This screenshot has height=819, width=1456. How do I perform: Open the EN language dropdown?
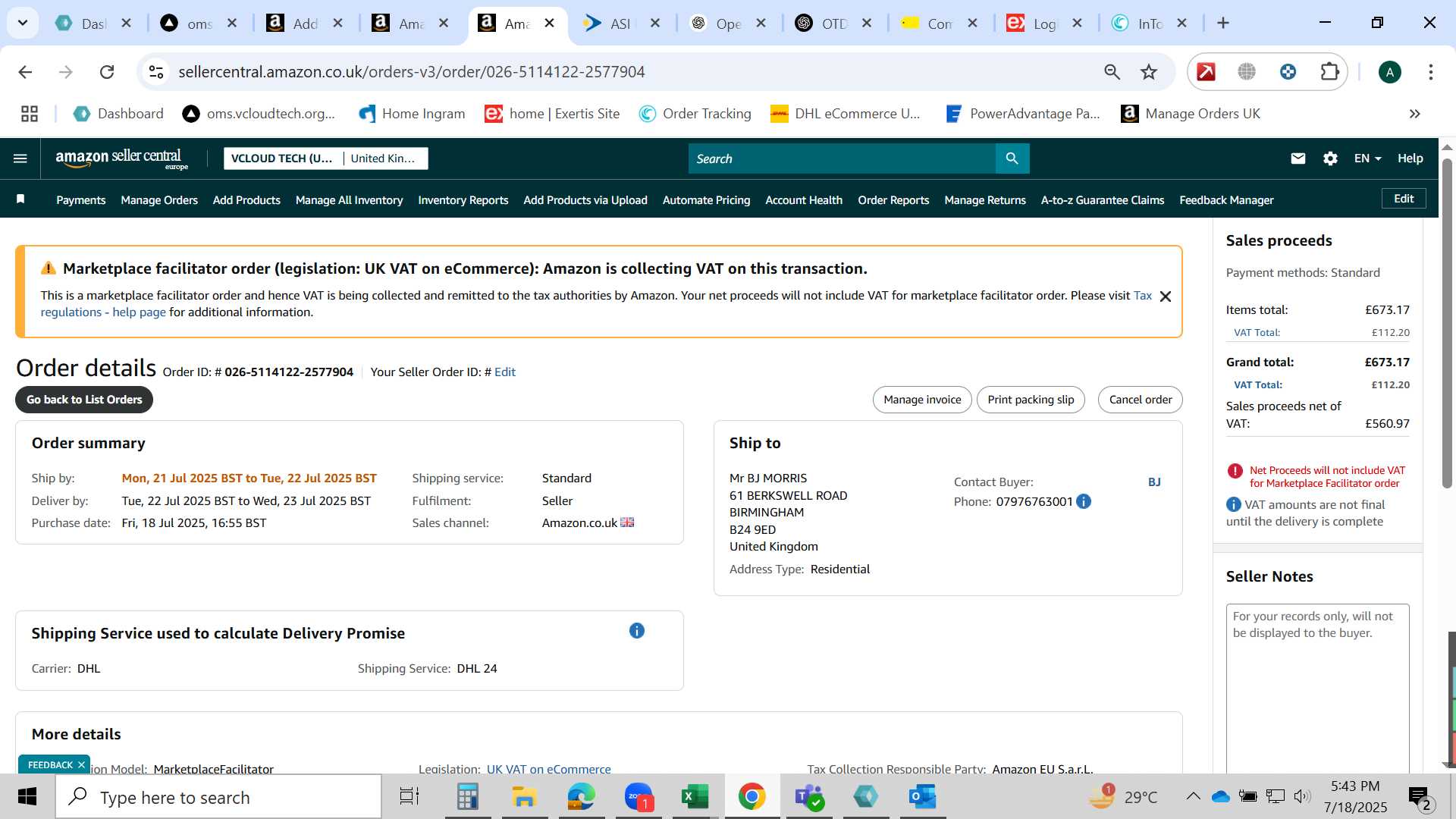pos(1367,158)
